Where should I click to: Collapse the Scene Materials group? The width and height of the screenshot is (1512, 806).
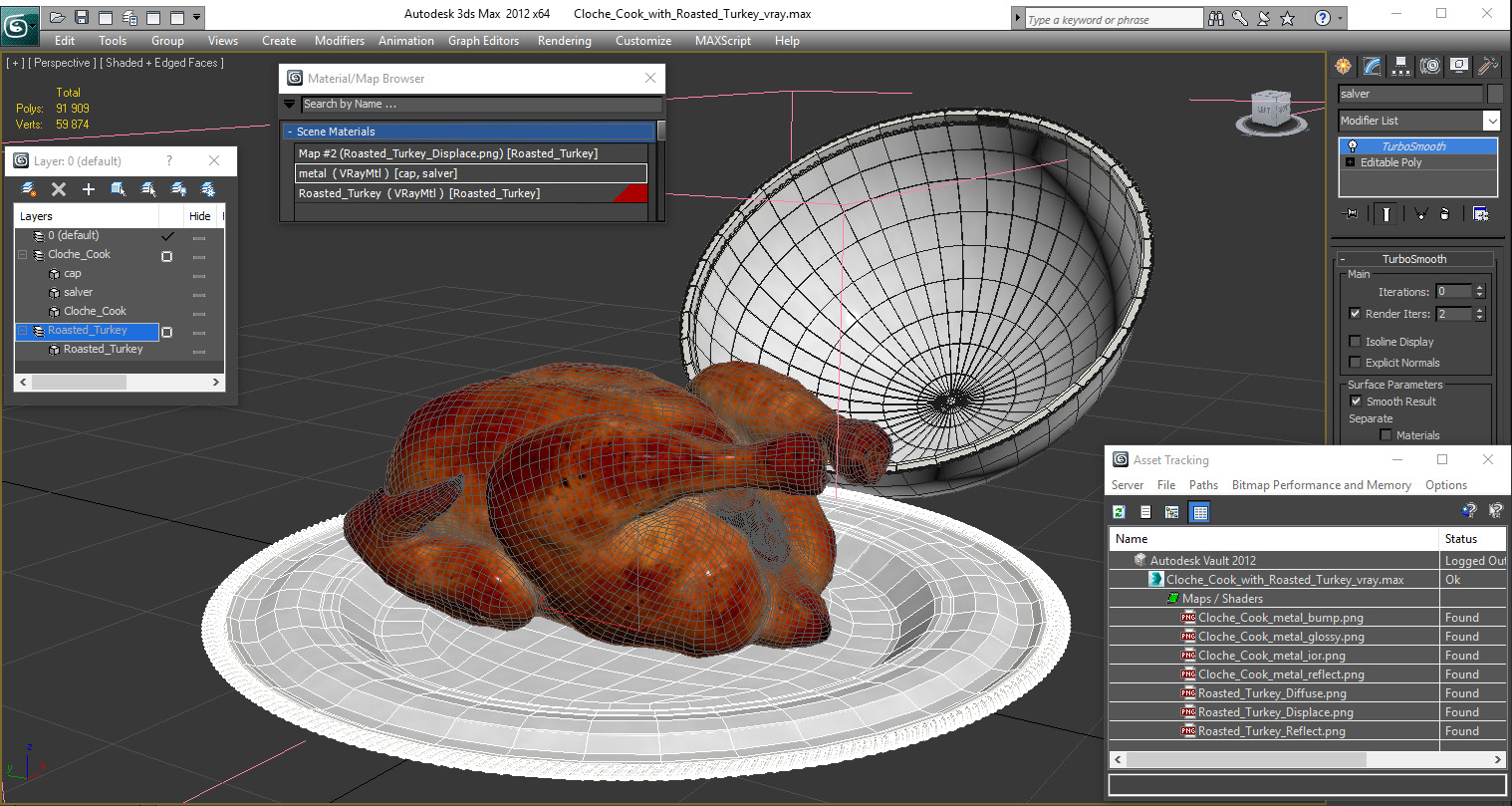pos(290,132)
